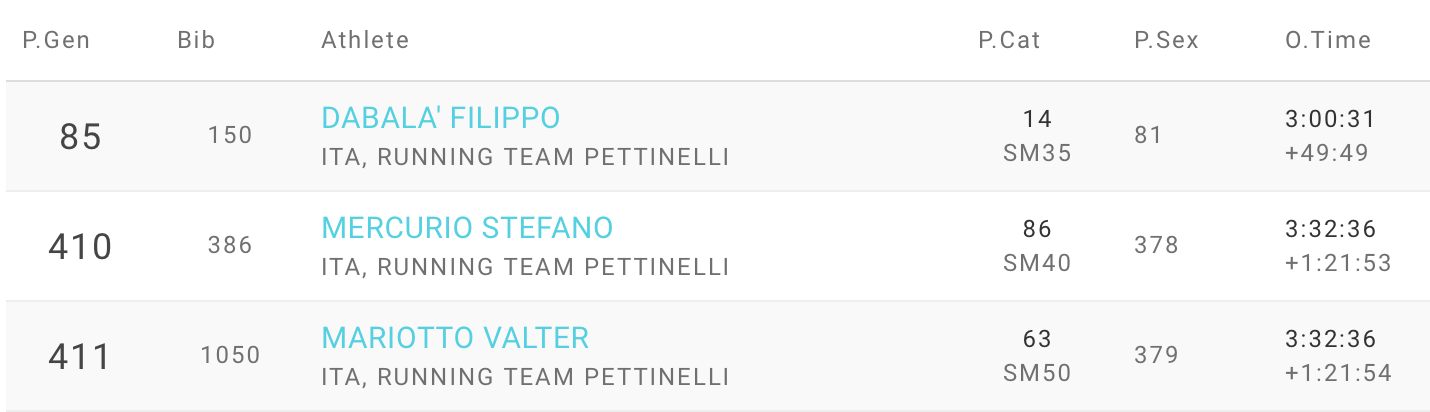Click the SM40 category label
The height and width of the screenshot is (412, 1430).
click(1037, 264)
